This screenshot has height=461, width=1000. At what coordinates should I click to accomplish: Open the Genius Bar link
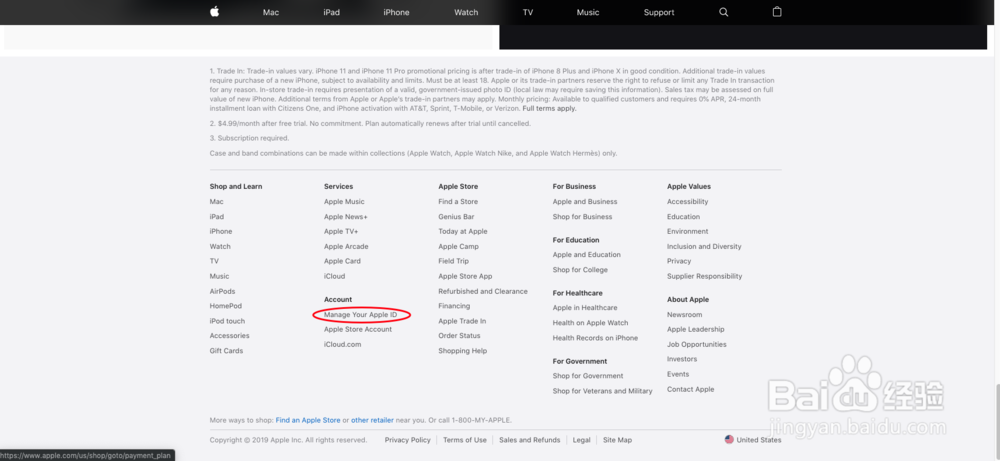coord(456,217)
